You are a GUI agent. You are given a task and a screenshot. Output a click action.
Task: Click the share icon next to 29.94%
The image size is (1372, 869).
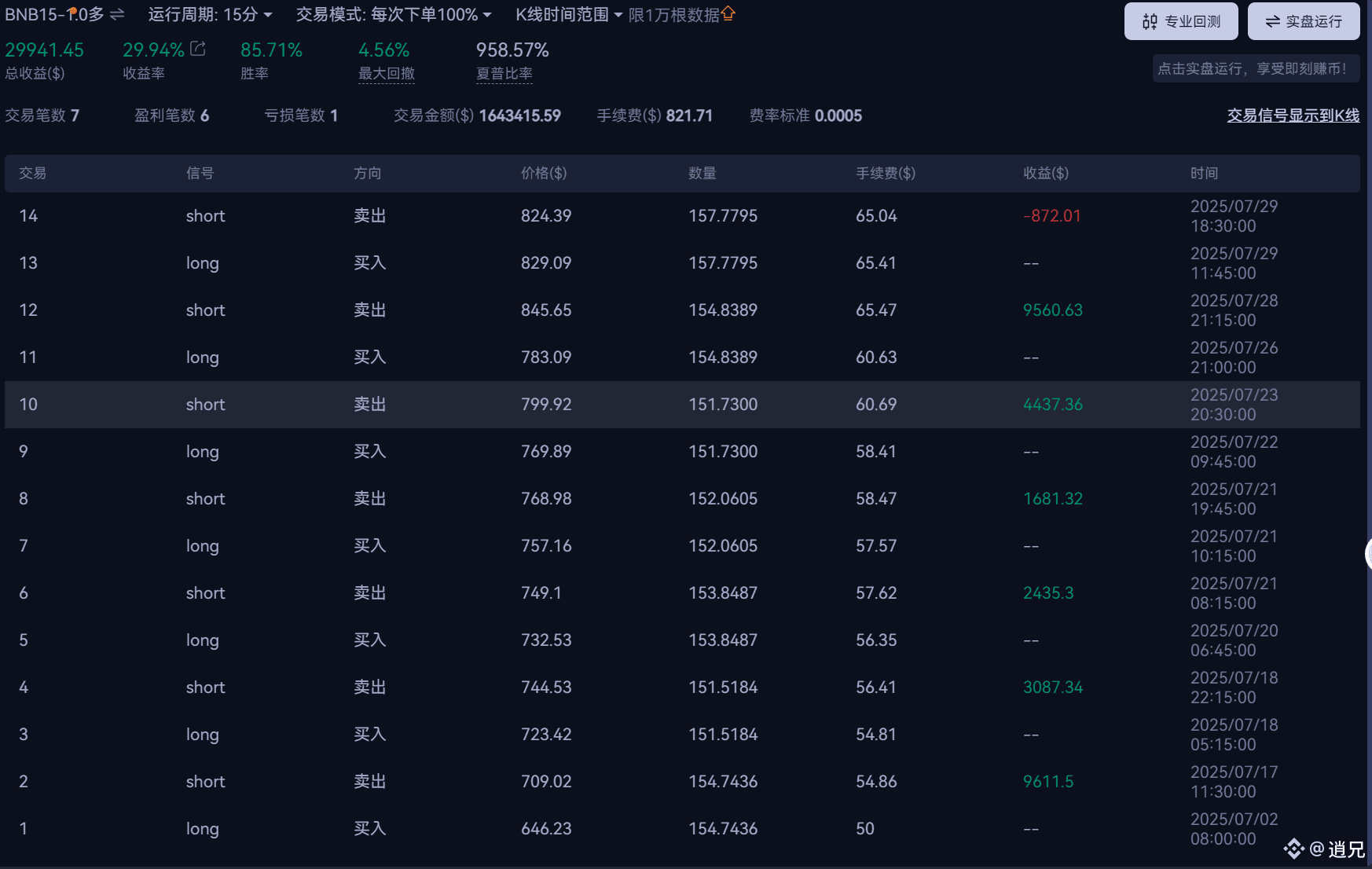[198, 49]
